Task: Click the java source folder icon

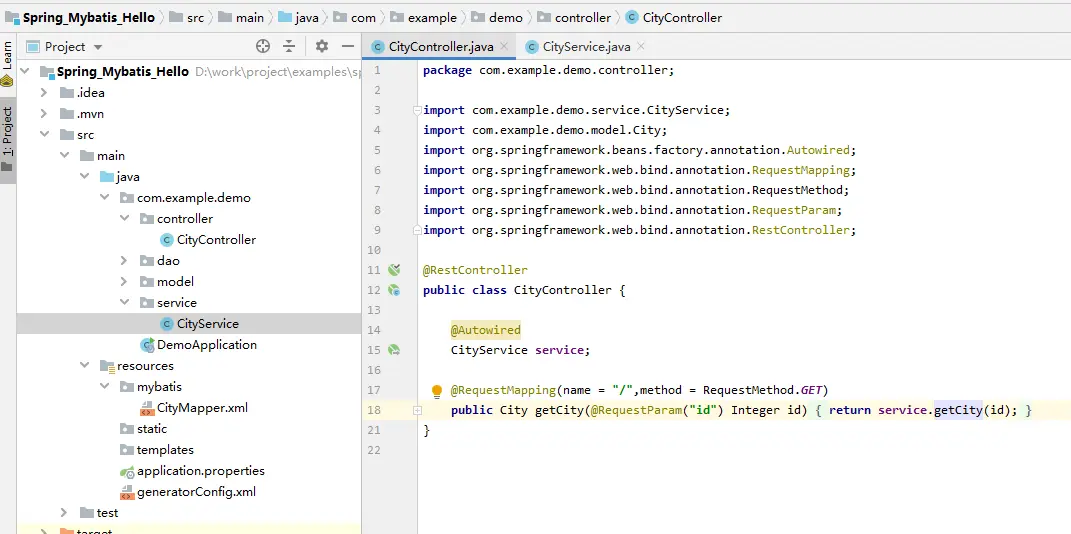Action: tap(107, 177)
